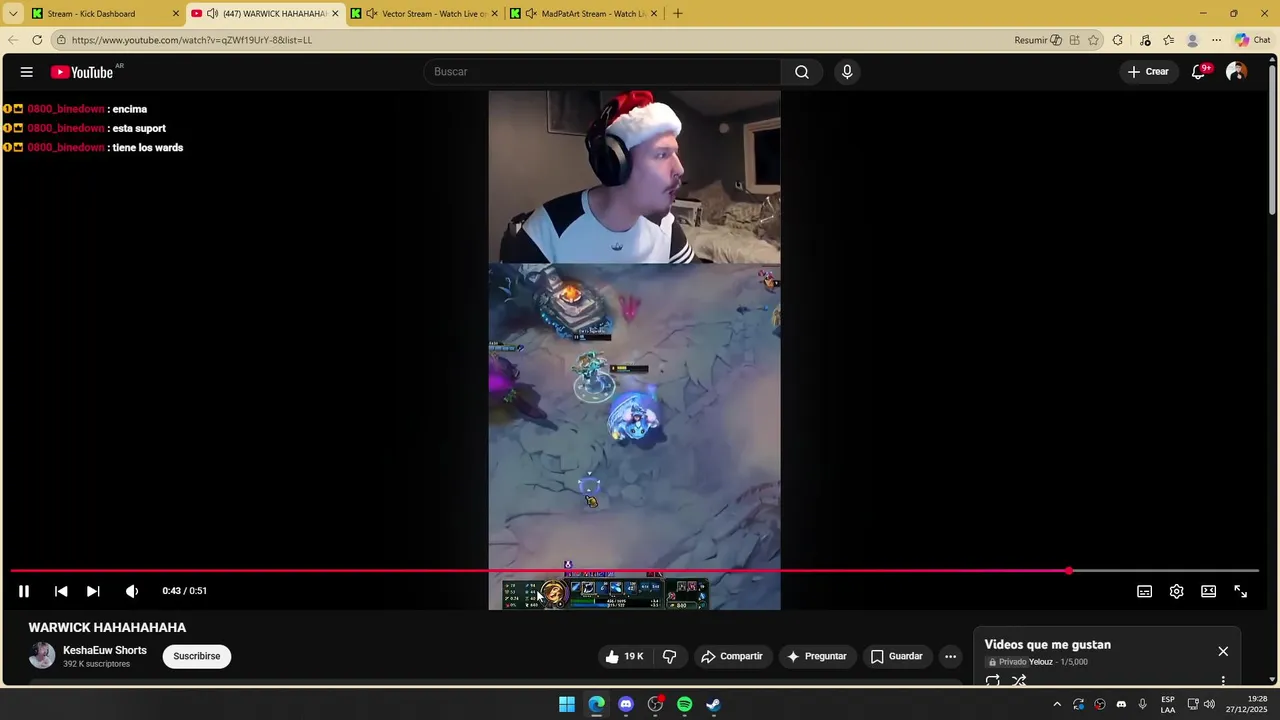The height and width of the screenshot is (720, 1280).
Task: Click Resumir in the address bar
Action: pos(1038,40)
